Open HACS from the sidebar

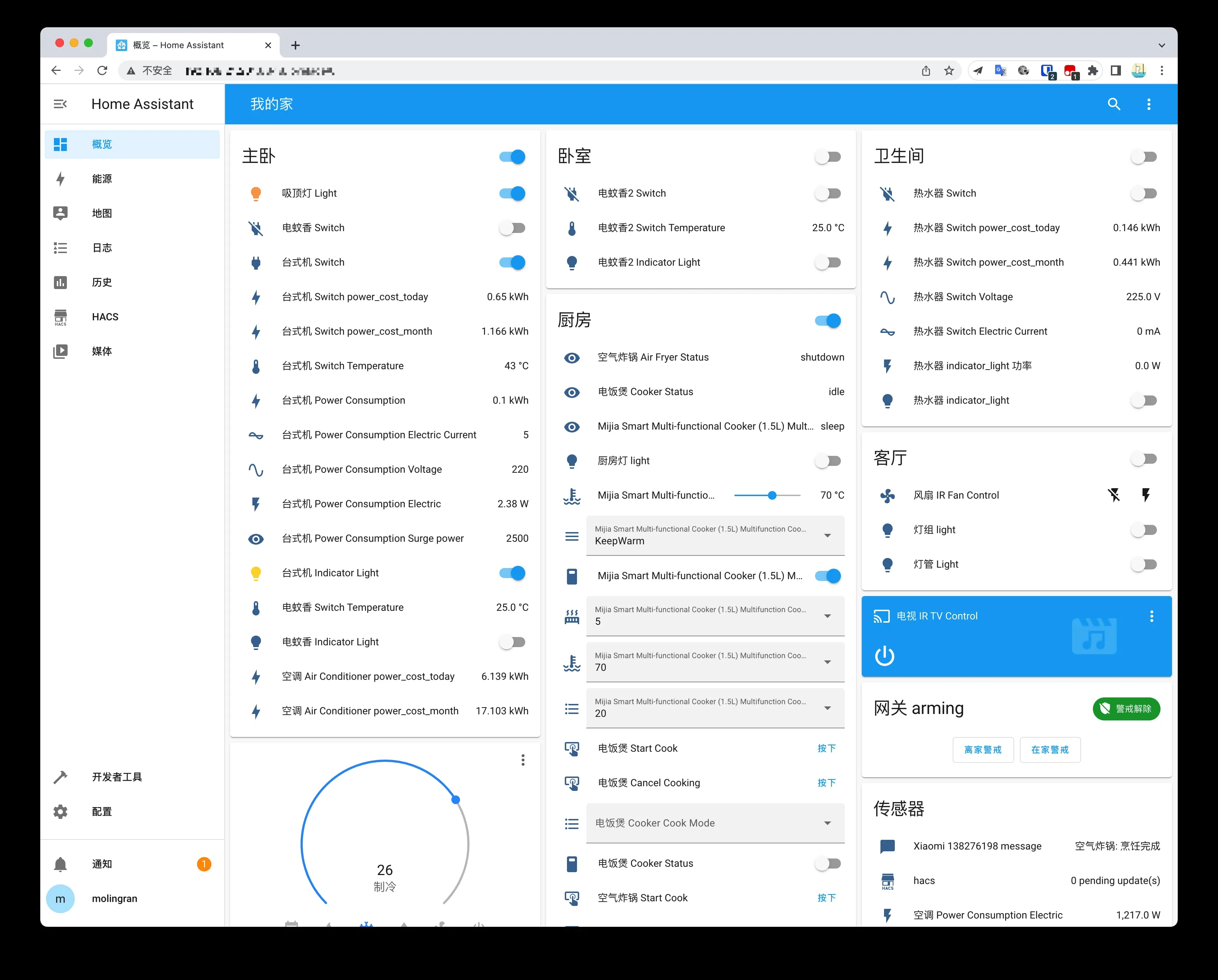[x=105, y=317]
